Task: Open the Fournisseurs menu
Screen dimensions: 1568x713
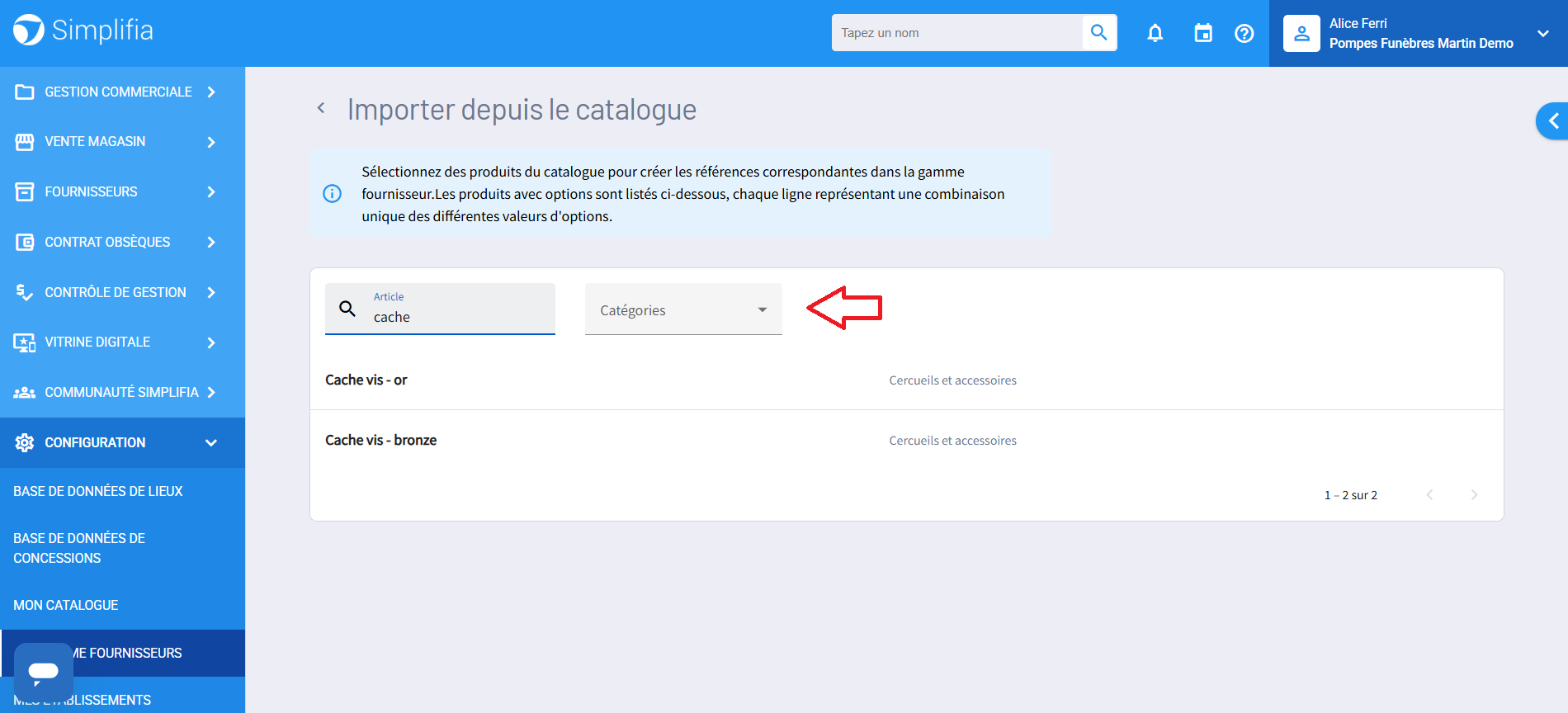Action: click(x=122, y=191)
